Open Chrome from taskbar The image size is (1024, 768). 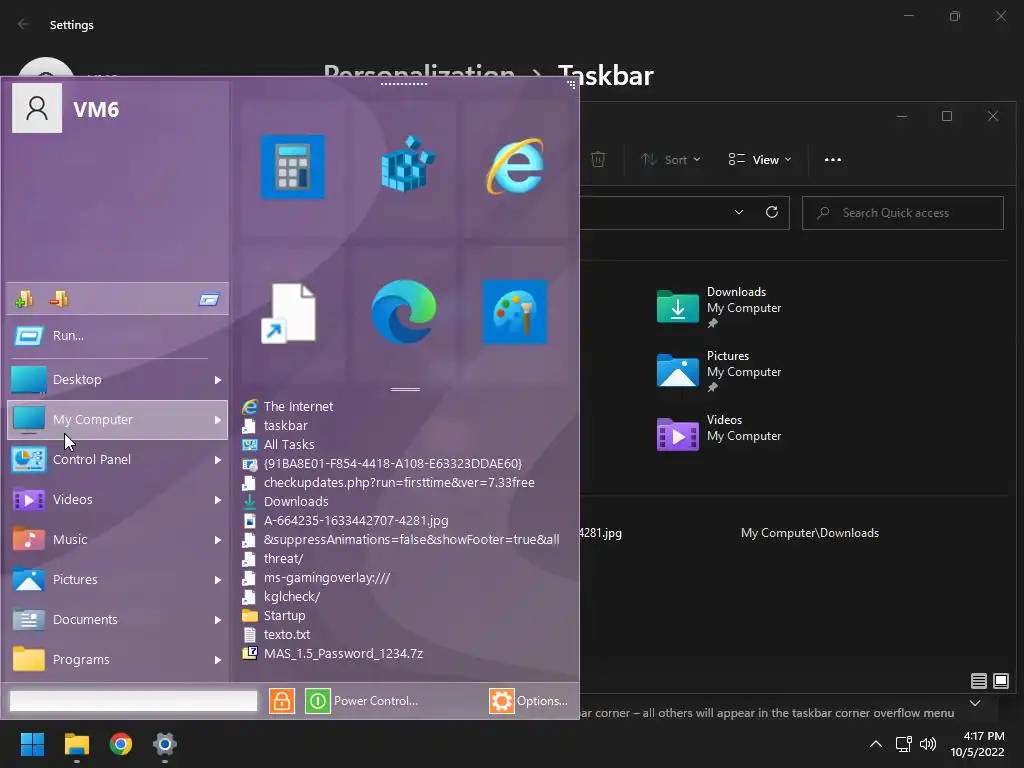pos(121,744)
